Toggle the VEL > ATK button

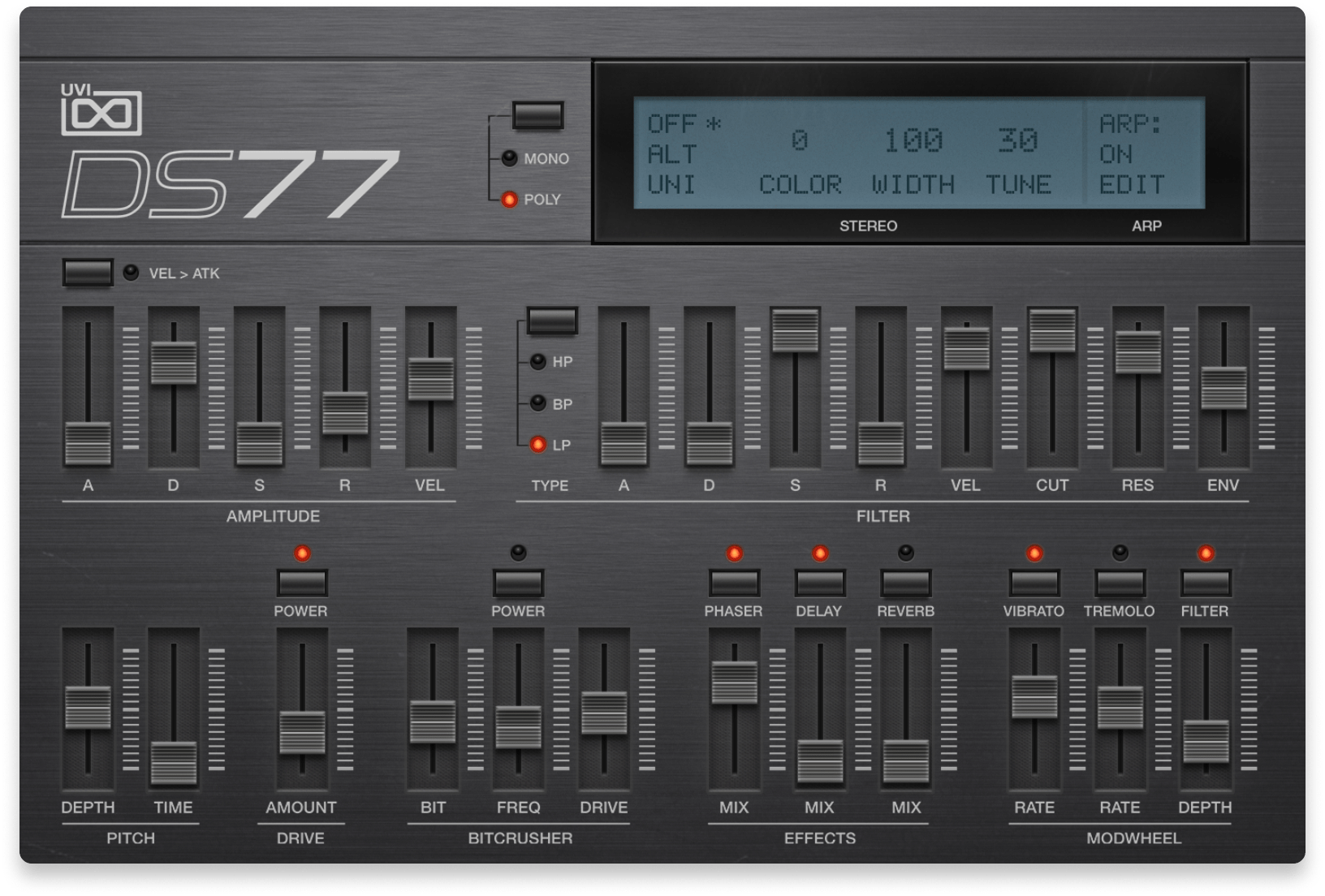click(88, 273)
